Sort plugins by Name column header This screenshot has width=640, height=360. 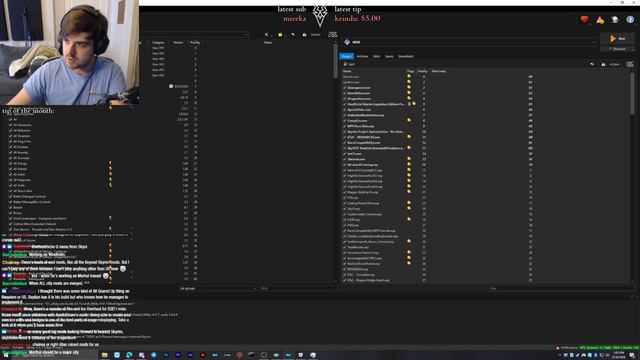[347, 71]
